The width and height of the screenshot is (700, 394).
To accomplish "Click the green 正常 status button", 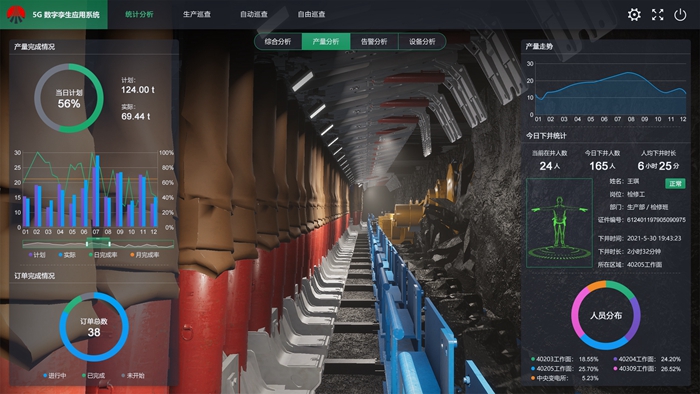I will point(675,183).
